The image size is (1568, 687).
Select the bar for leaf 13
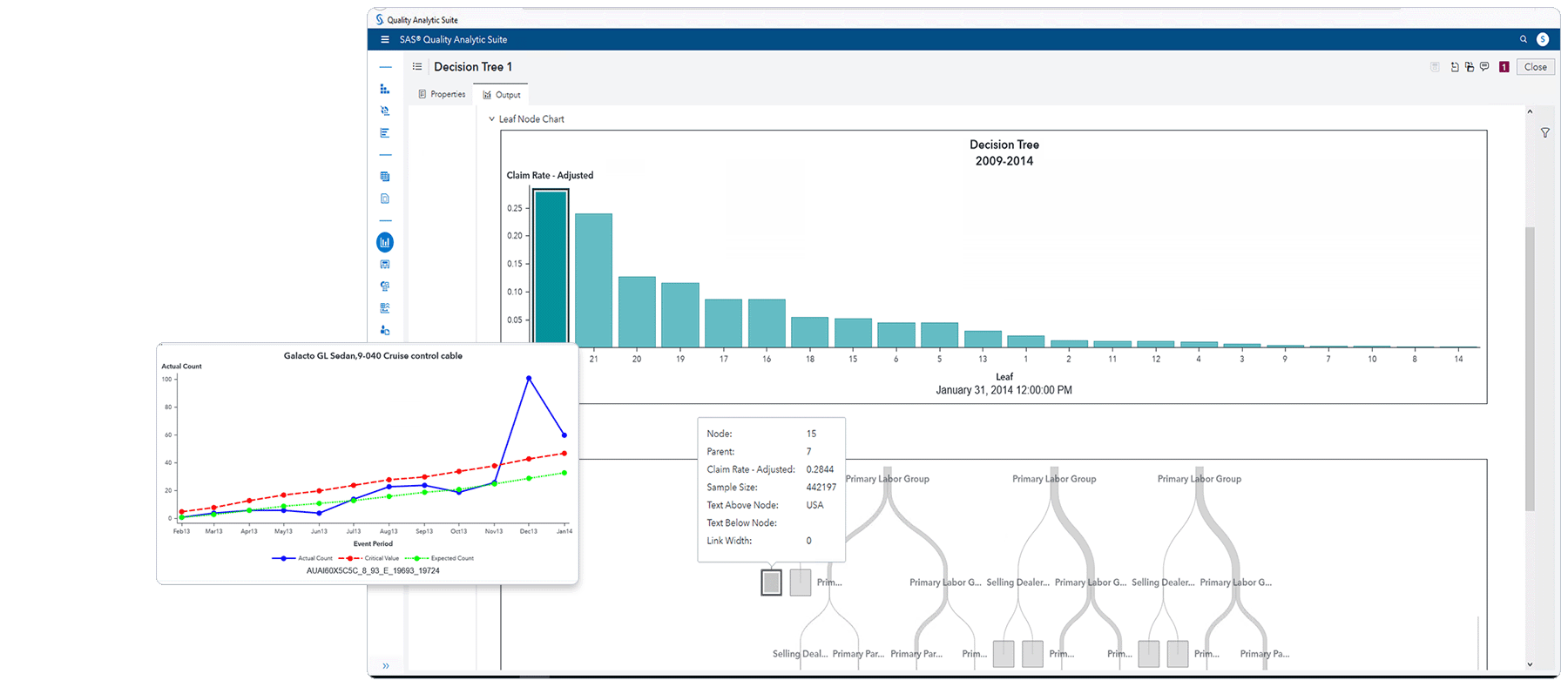click(x=983, y=340)
